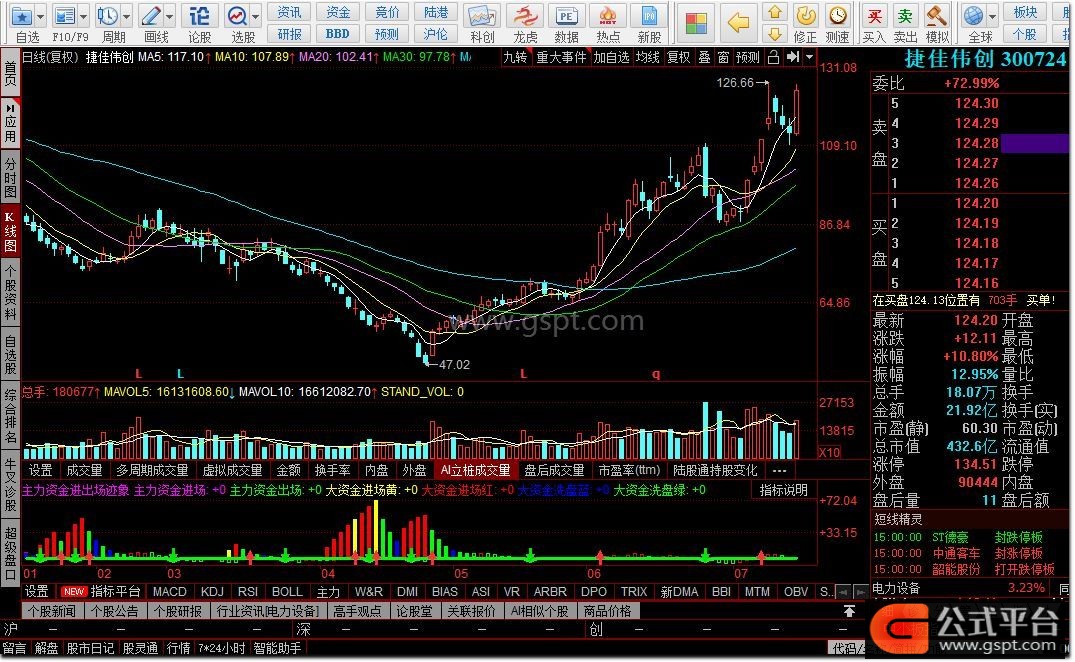This screenshot has width=1075, height=662.
Task: Click the 加自选 add to watchlist button
Action: (612, 58)
